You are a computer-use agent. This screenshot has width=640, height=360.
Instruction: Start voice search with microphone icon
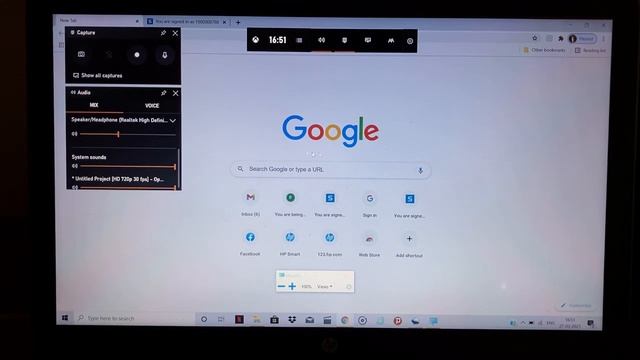[420, 171]
